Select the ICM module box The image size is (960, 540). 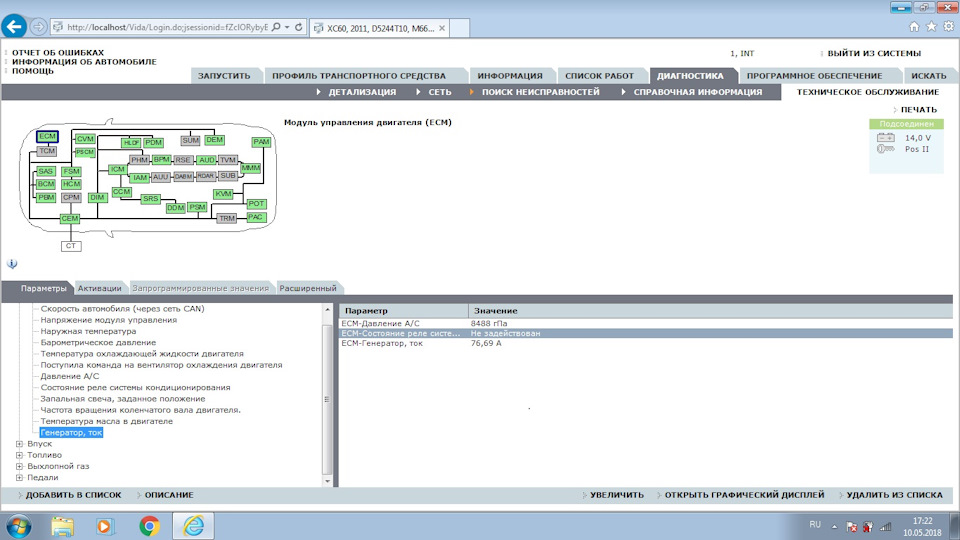tap(118, 169)
